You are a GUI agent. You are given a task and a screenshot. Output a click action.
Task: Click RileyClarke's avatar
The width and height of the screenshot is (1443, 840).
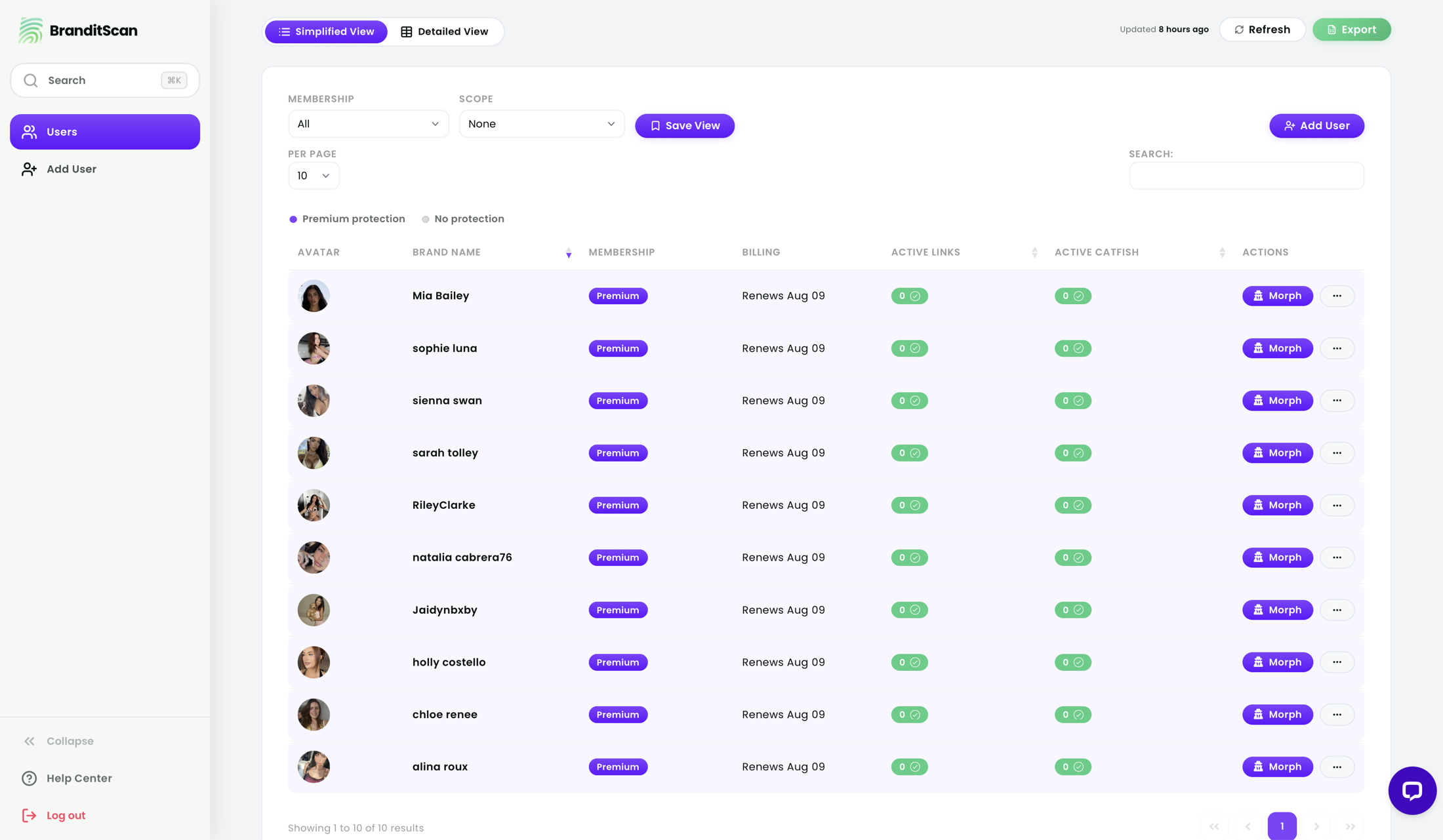coord(314,505)
